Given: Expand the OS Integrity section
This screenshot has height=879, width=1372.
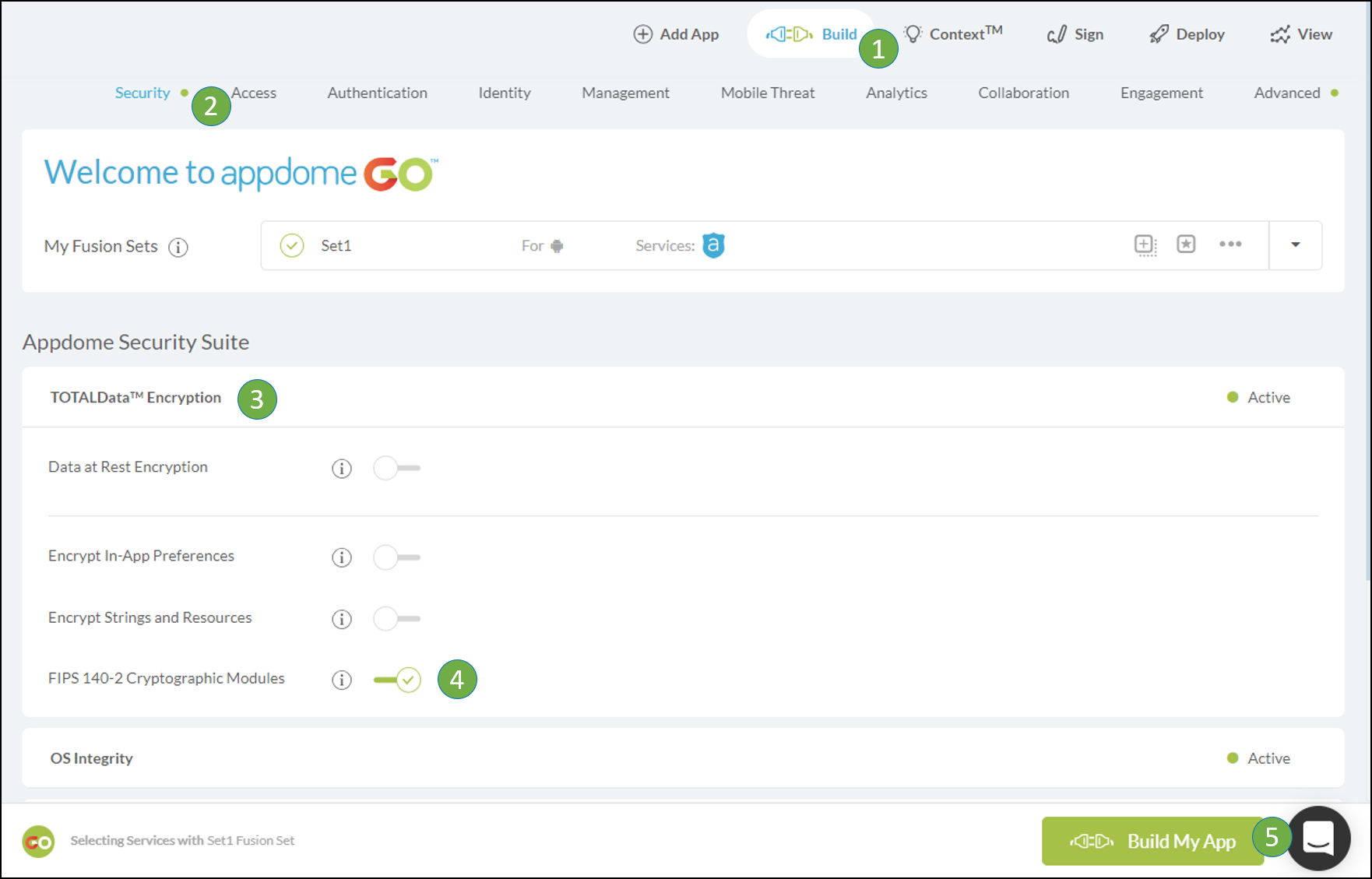Looking at the screenshot, I should tap(92, 758).
